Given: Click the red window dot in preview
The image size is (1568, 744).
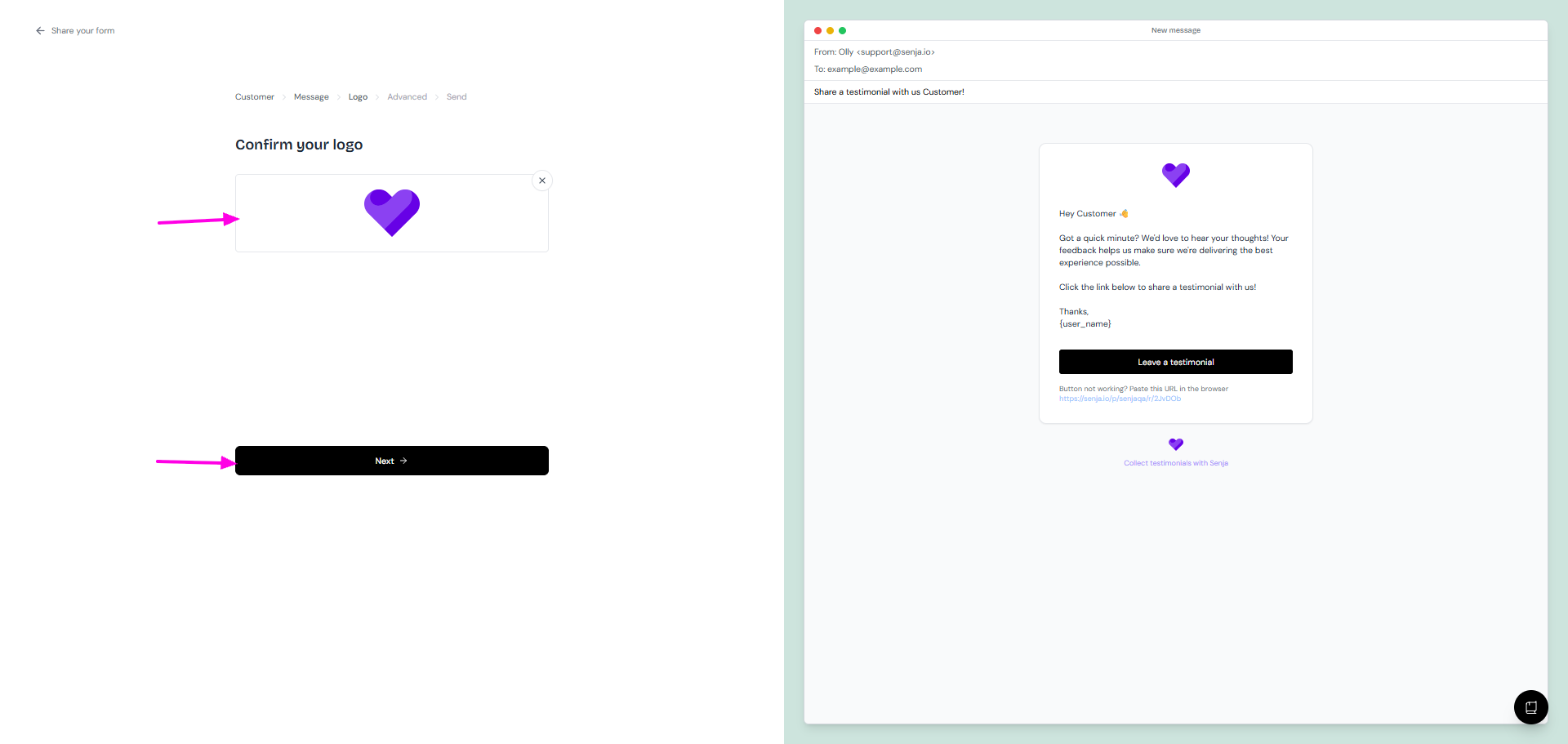Looking at the screenshot, I should click(x=817, y=30).
